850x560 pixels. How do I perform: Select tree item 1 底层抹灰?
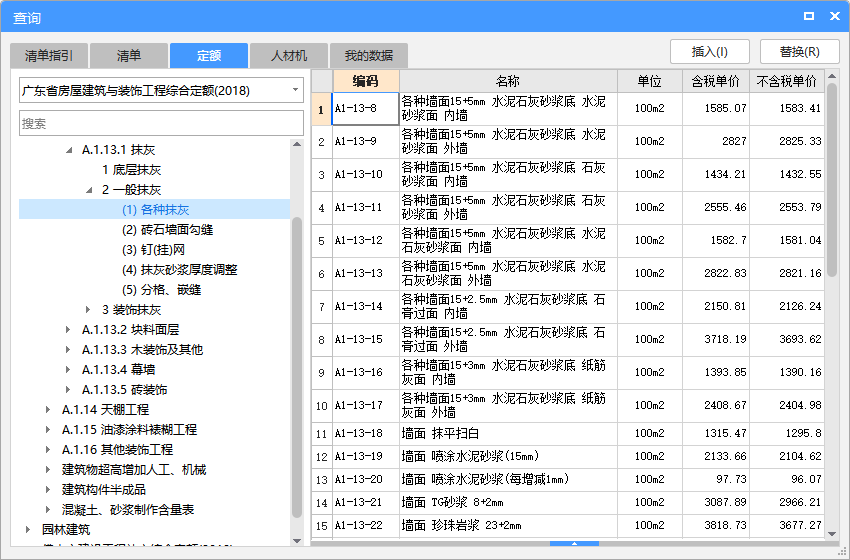131,170
